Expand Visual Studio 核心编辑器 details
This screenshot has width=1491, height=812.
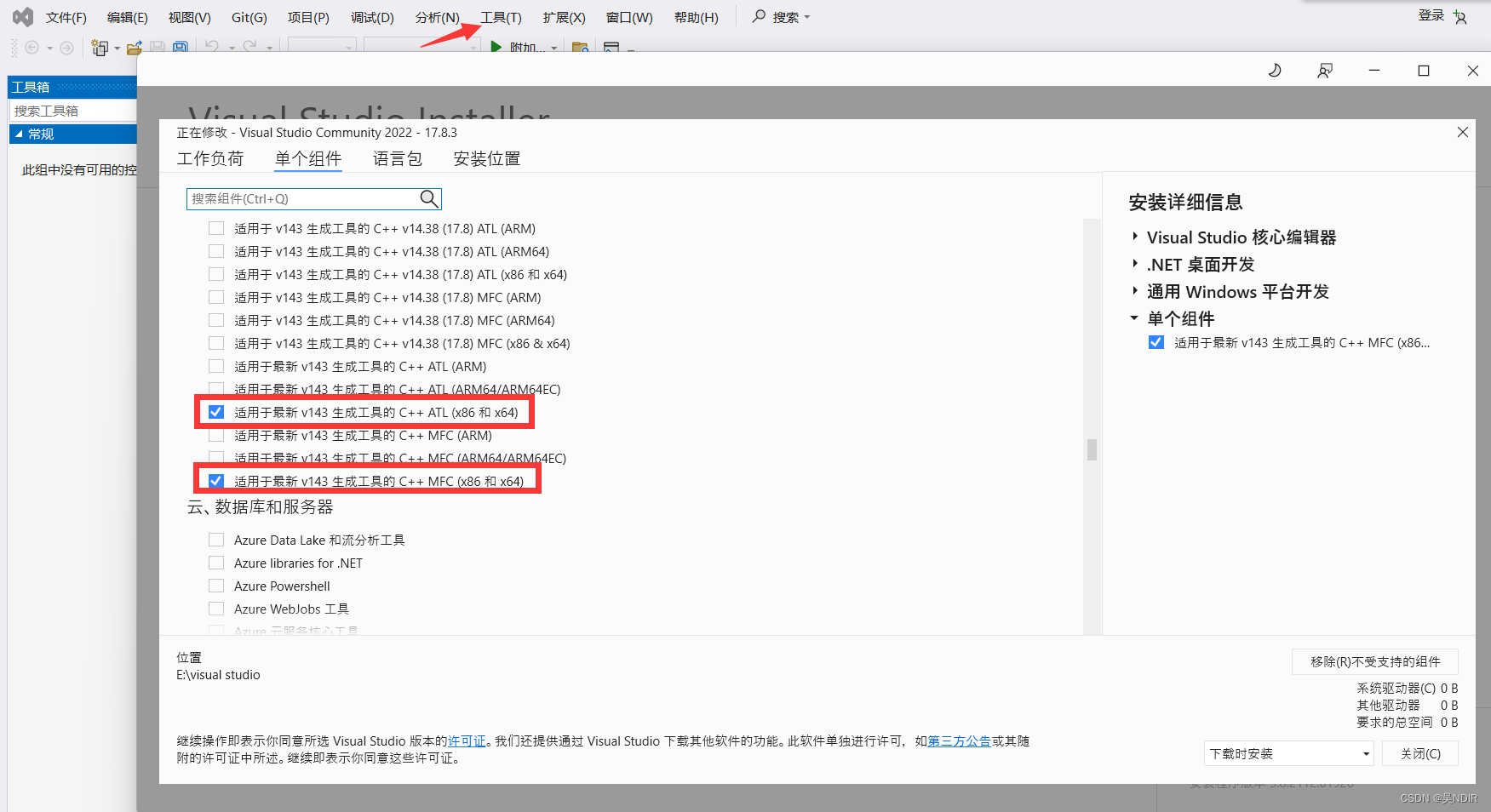(x=1135, y=237)
